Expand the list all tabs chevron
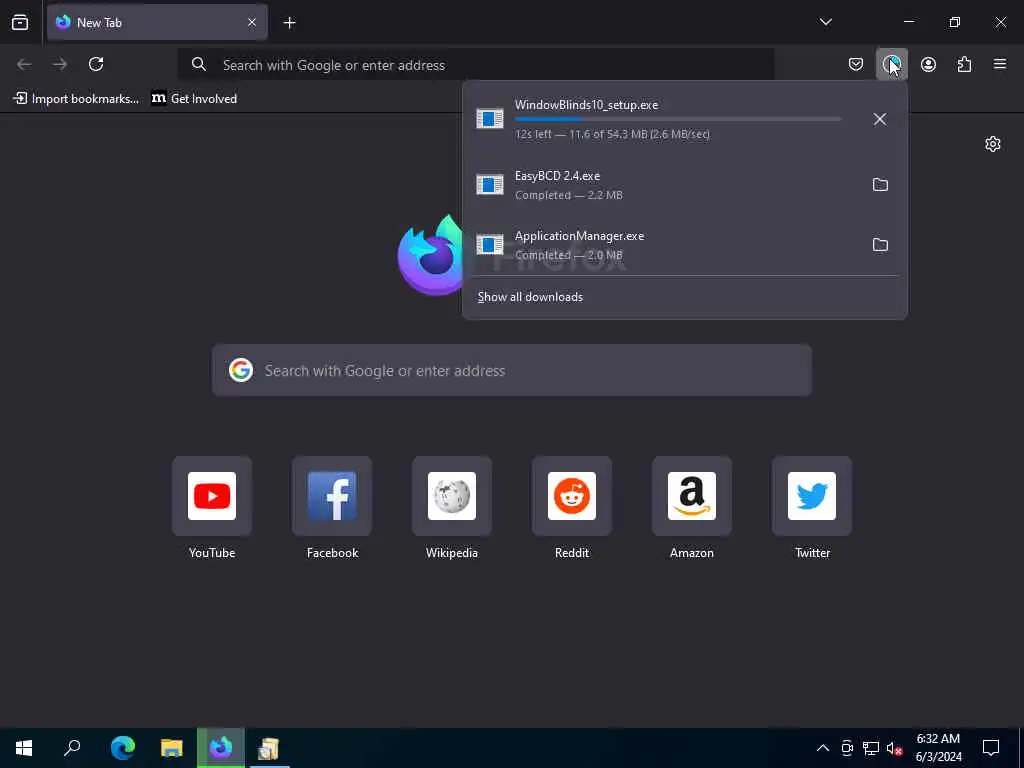The width and height of the screenshot is (1024, 768). (825, 22)
